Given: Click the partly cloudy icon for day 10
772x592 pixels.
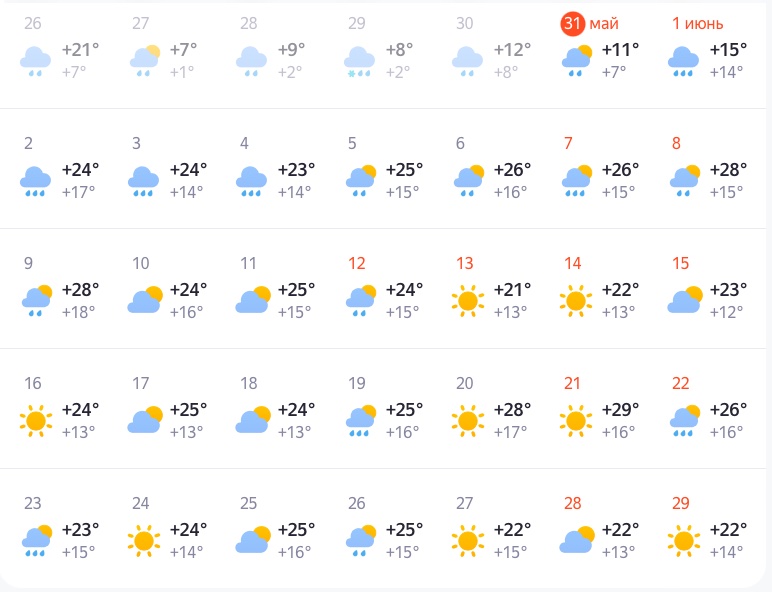Looking at the screenshot, I should click(x=144, y=300).
